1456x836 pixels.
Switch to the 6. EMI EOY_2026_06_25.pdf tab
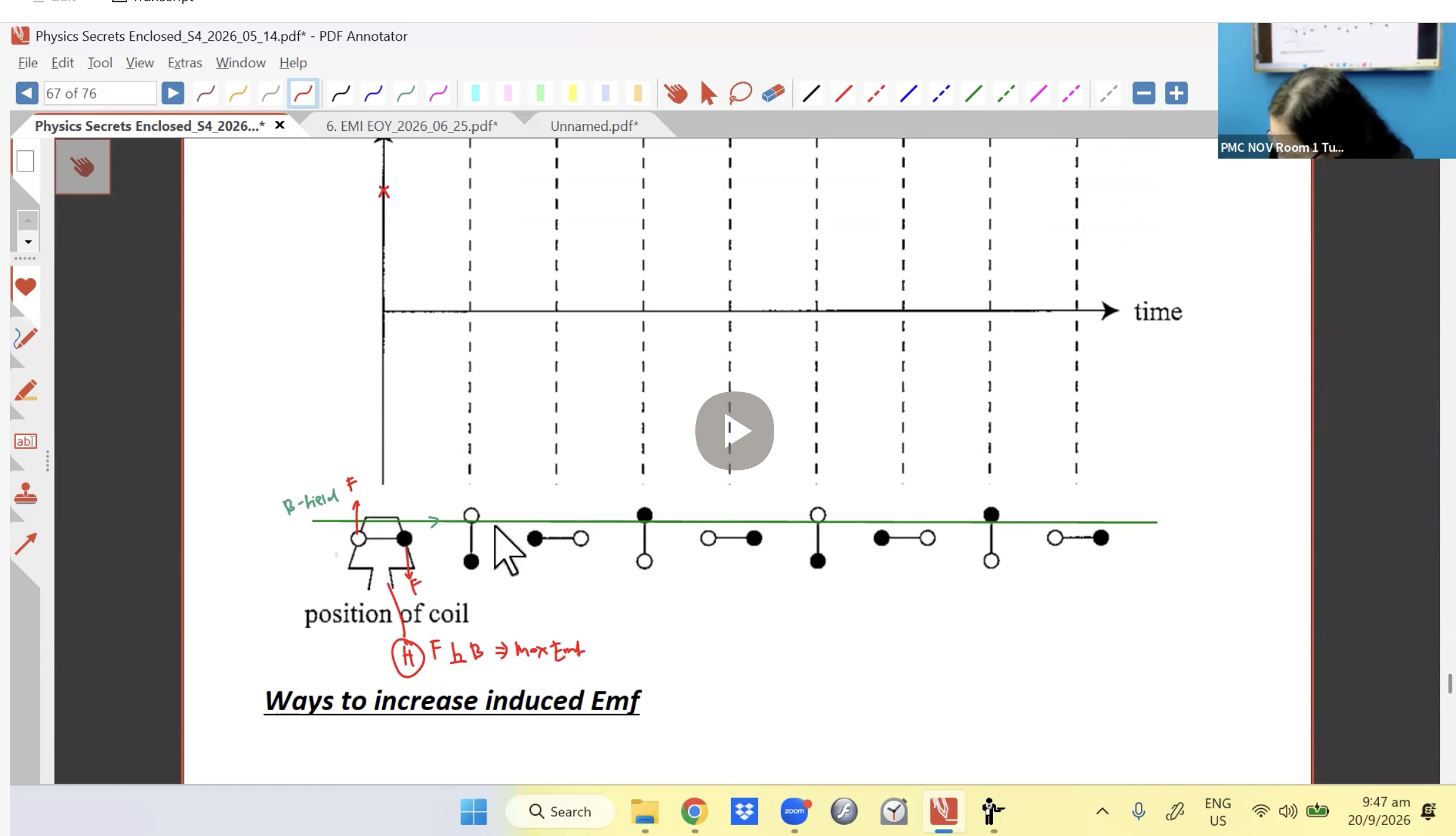coord(412,126)
